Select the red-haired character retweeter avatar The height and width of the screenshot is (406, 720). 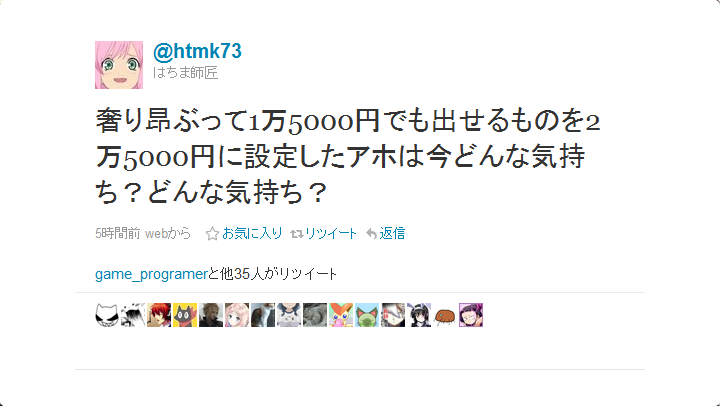(159, 315)
